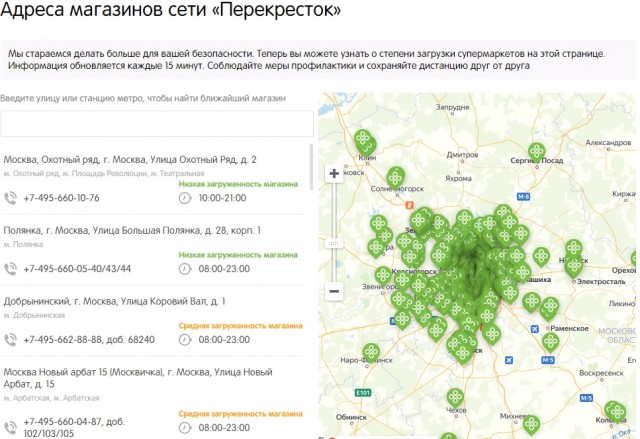Viewport: 640px width, 439px height.
Task: Focus the street or metro search field
Action: pyautogui.click(x=157, y=124)
